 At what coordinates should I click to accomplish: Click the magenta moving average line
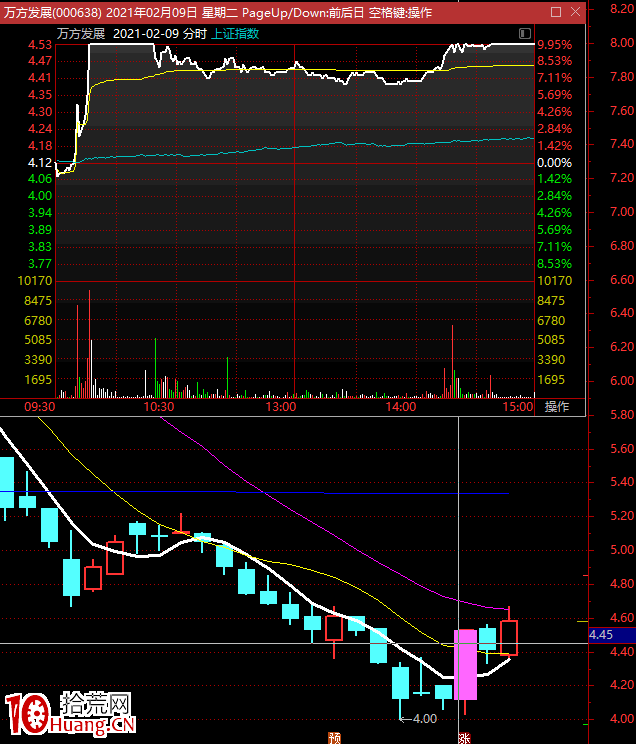(x=332, y=535)
